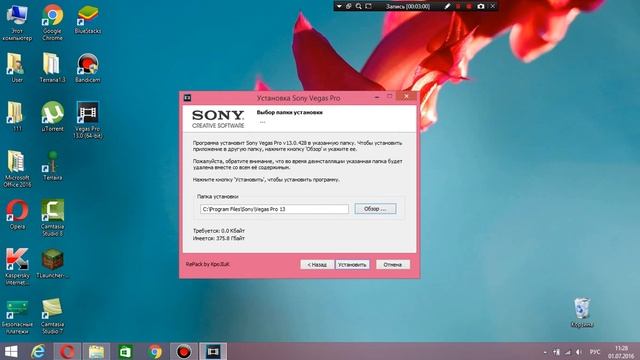640x360 pixels.
Task: Click the Запись timer text on recording bar
Action: [408, 7]
